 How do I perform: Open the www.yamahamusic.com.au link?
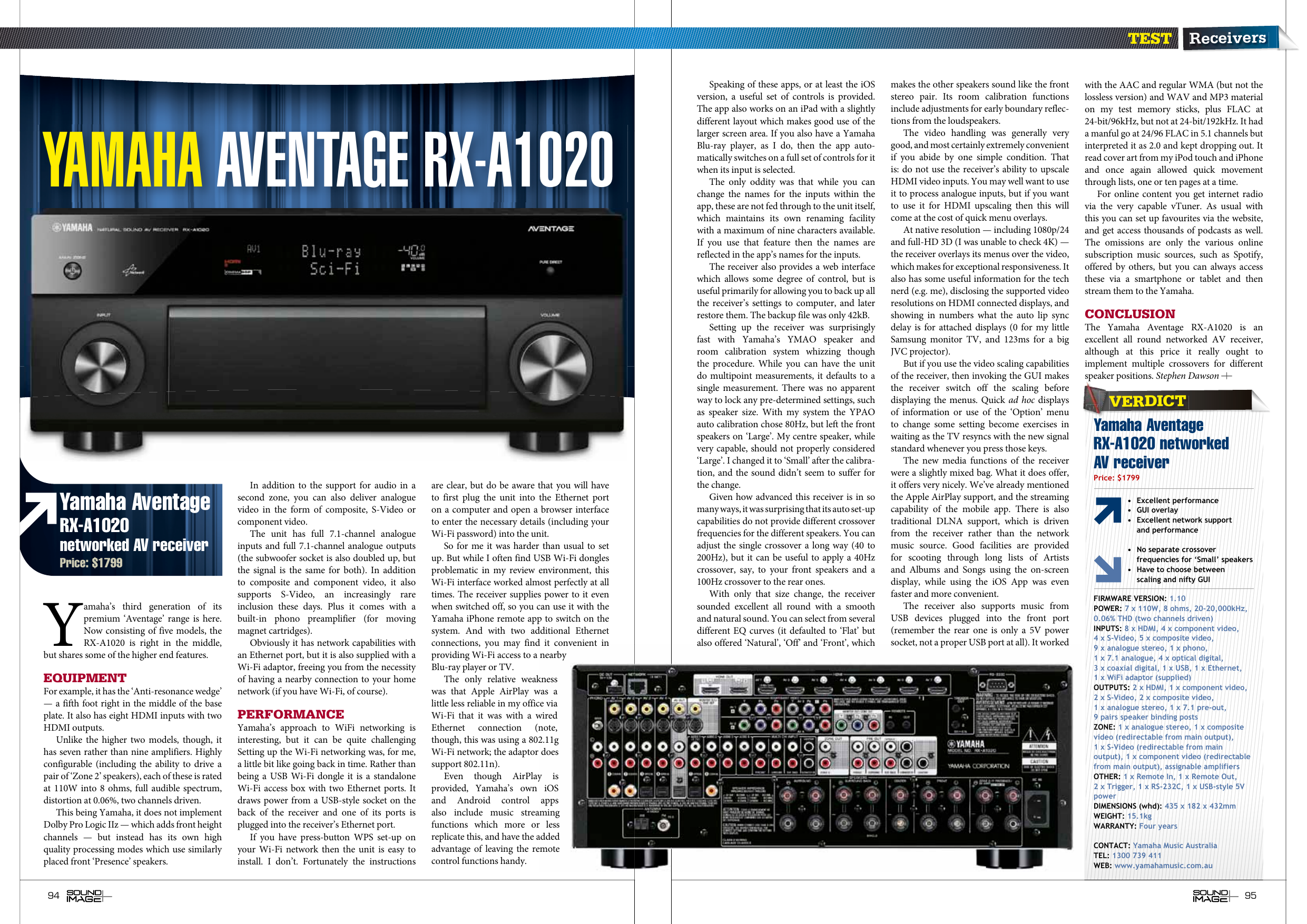pyautogui.click(x=1163, y=866)
